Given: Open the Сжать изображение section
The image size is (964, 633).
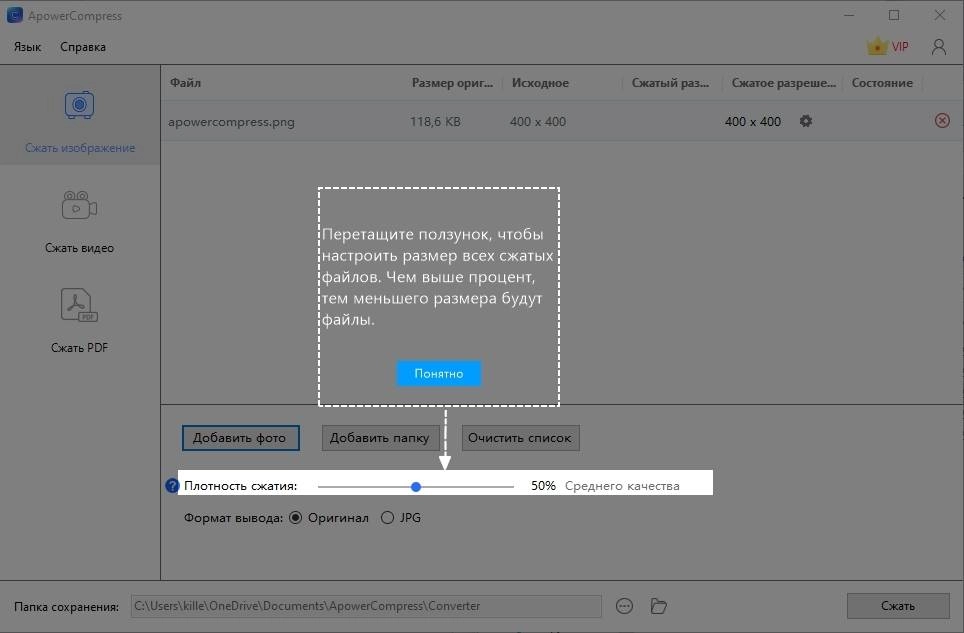Looking at the screenshot, I should click(79, 116).
